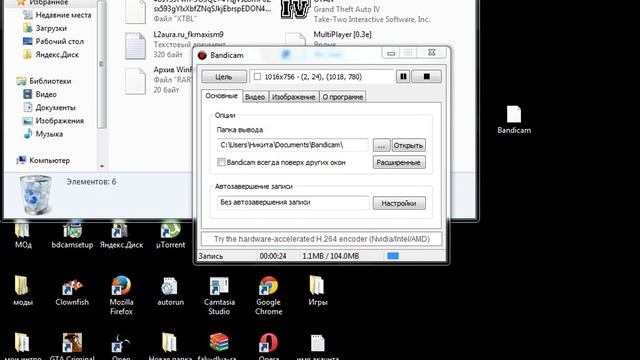
Task: Select Недавние места in Explorer sidebar
Action: pyautogui.click(x=57, y=15)
